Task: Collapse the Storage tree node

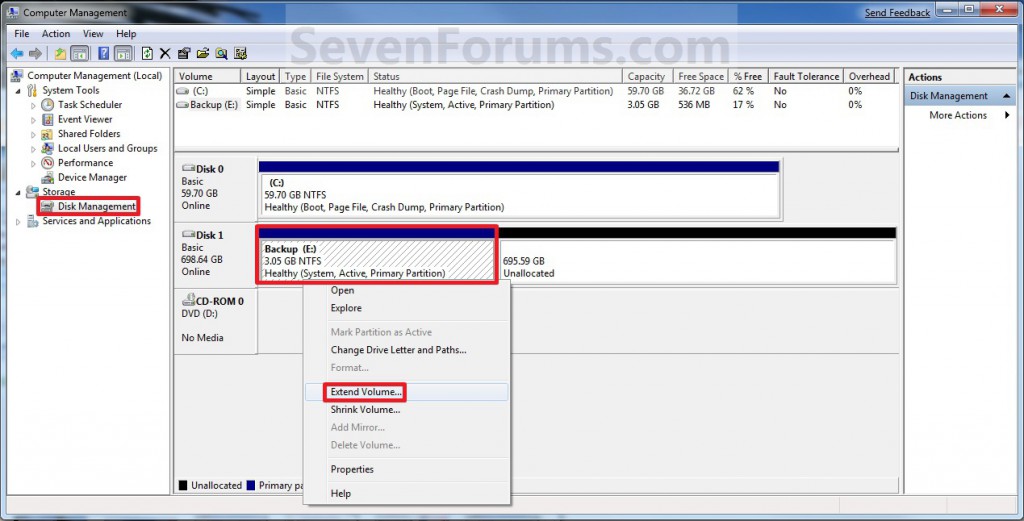Action: click(x=18, y=193)
